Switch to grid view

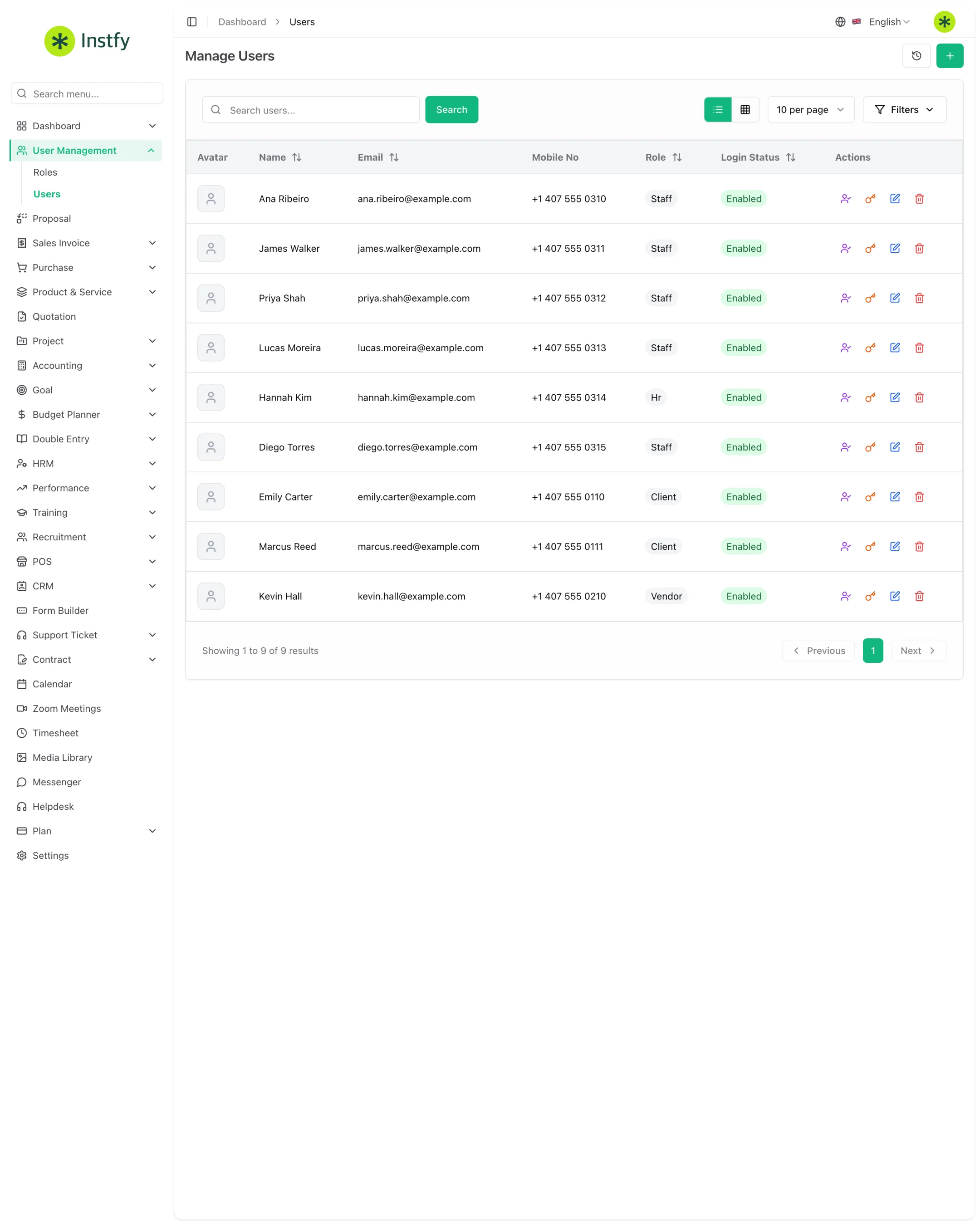click(x=745, y=110)
